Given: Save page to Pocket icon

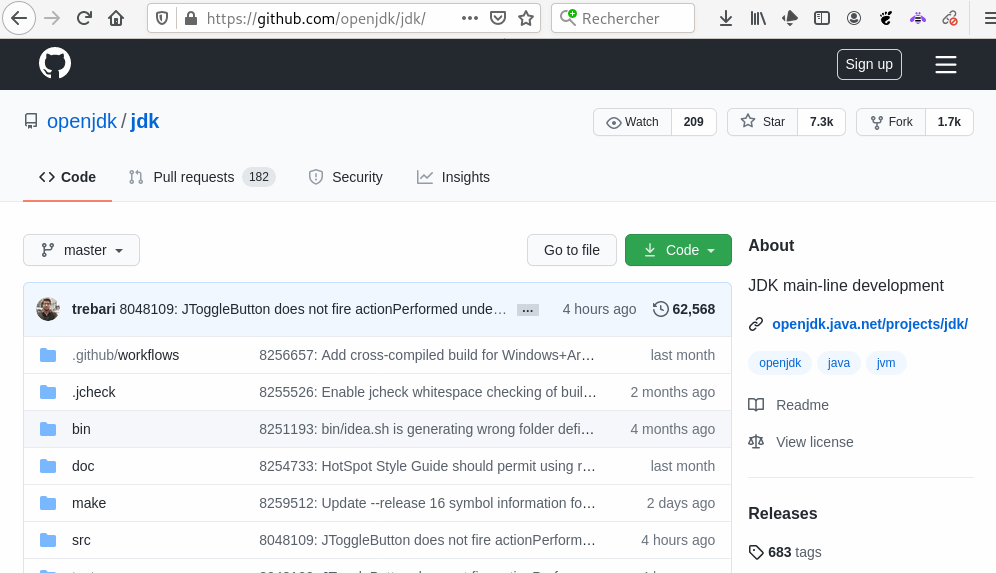Looking at the screenshot, I should [498, 18].
